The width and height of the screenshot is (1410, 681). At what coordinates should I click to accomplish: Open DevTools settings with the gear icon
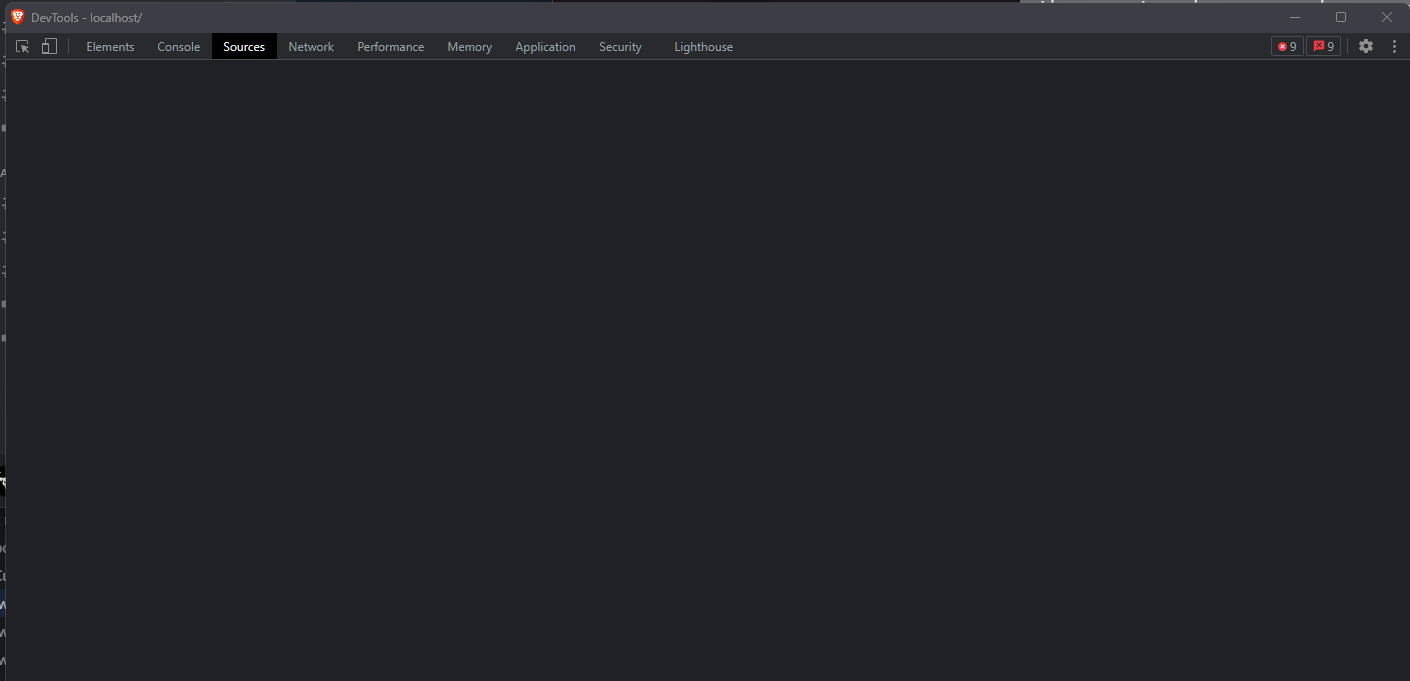pos(1366,46)
